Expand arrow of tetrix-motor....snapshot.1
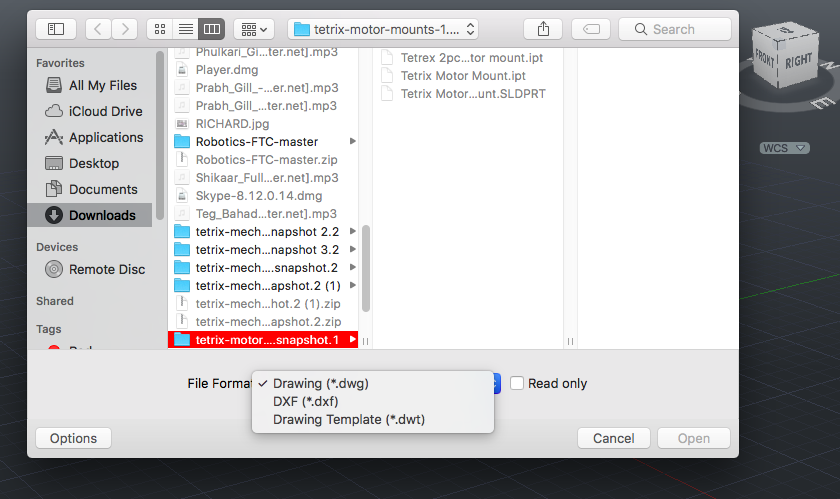Viewport: 840px width, 499px height. tap(352, 339)
